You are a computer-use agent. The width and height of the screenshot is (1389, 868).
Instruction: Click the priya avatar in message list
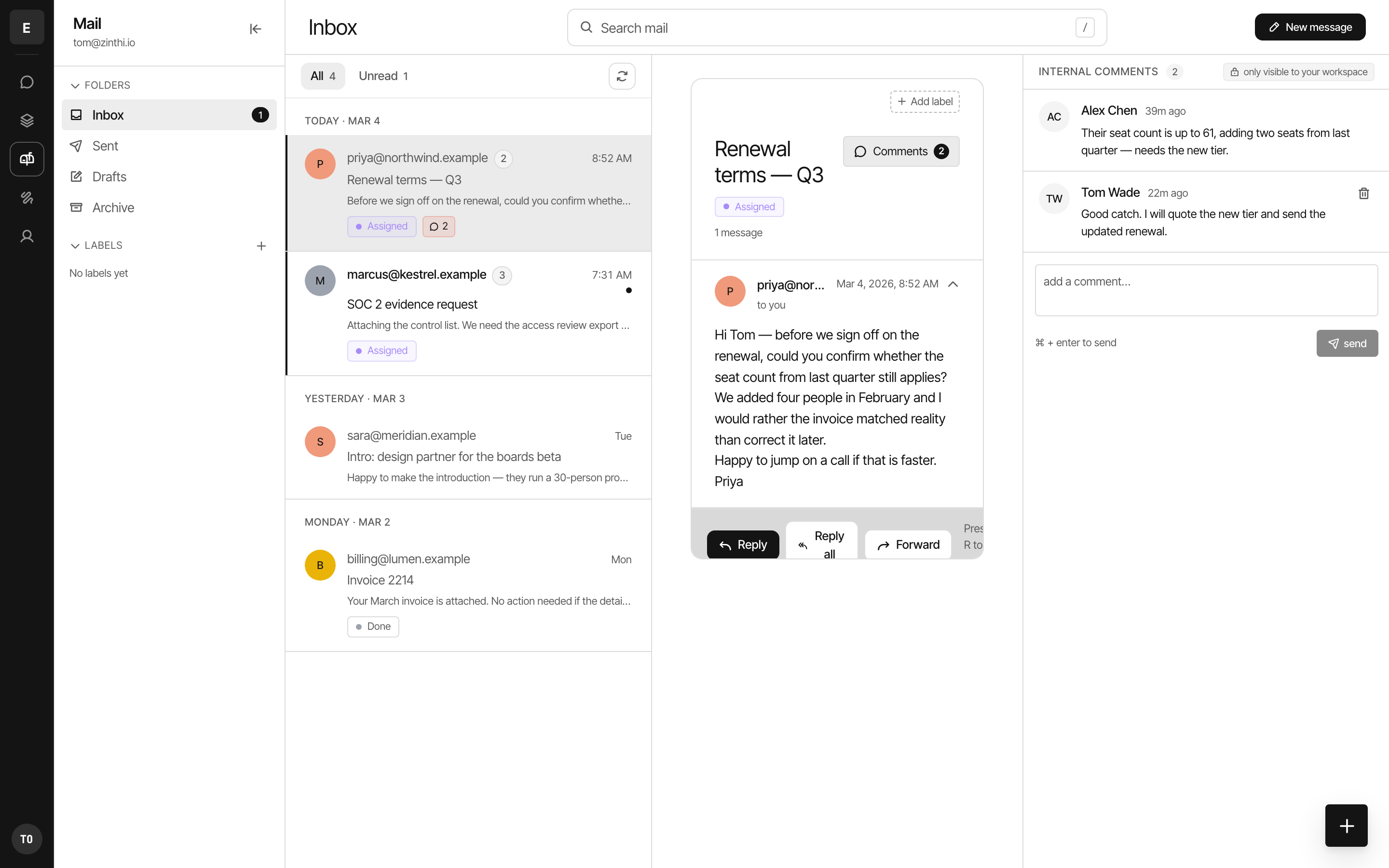pos(320,164)
